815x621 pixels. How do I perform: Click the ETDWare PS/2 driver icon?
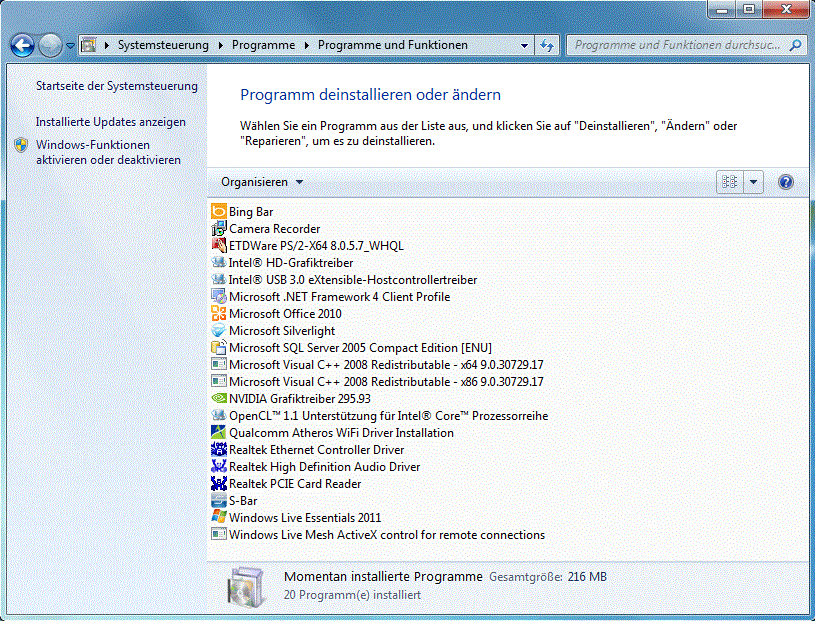coord(219,245)
